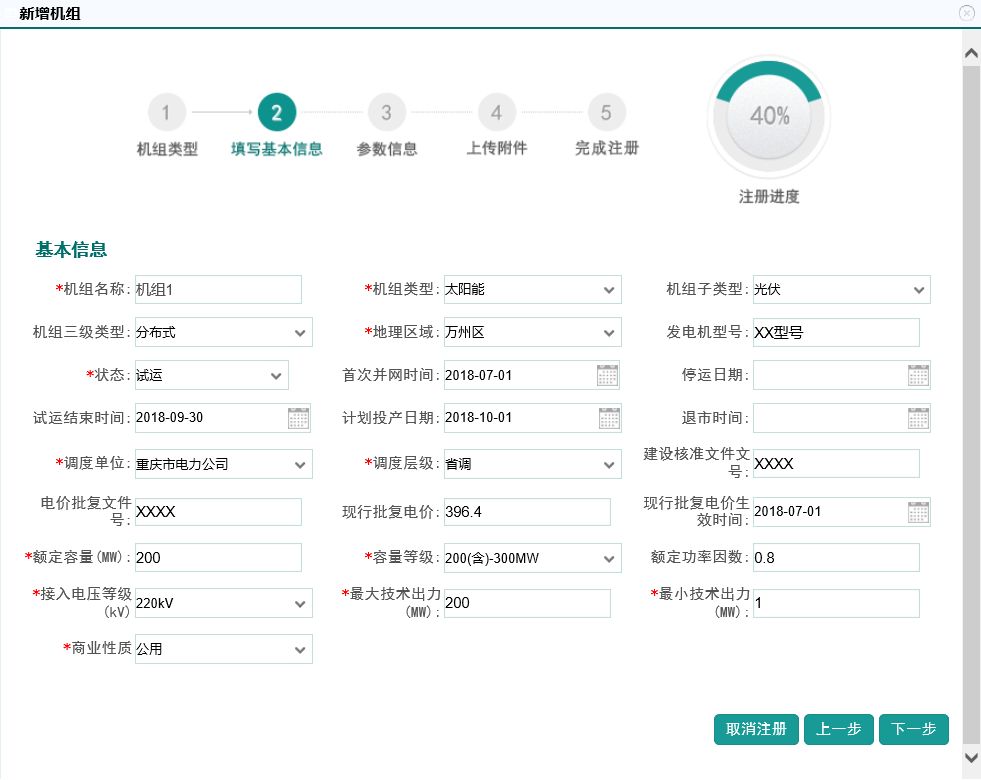The height and width of the screenshot is (780, 981).
Task: Open 容量等级 dropdown
Action: pyautogui.click(x=609, y=558)
